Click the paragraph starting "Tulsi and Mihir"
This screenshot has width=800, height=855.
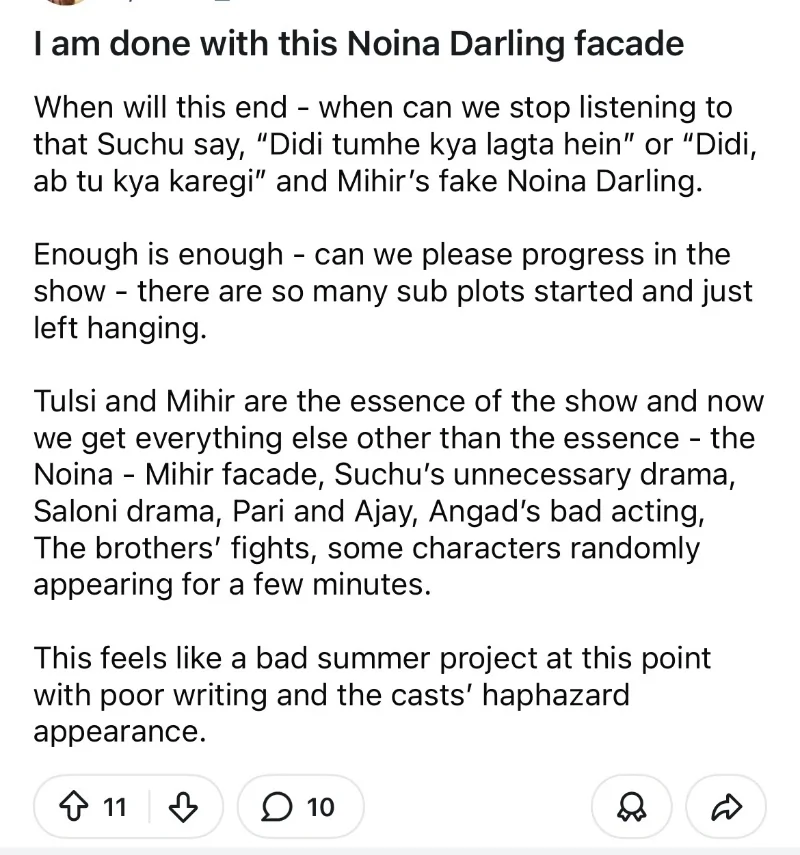pos(397,492)
